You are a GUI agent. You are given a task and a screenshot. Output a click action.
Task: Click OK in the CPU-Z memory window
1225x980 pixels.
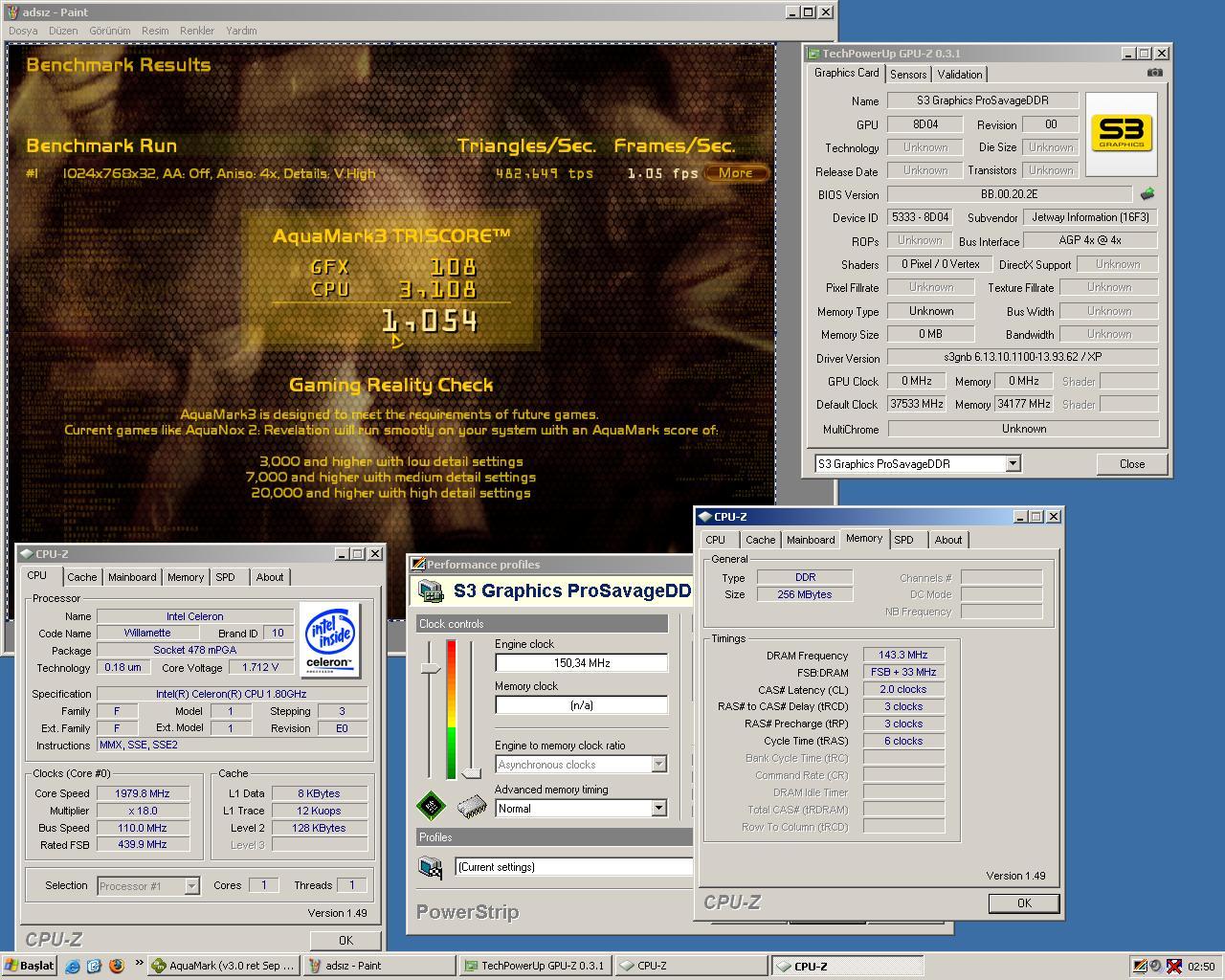coord(1024,903)
